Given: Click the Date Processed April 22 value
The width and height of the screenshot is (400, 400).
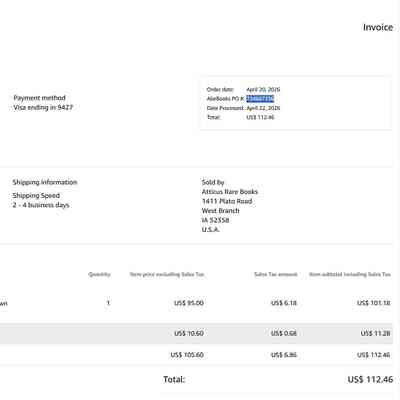Looking at the screenshot, I should 263,108.
